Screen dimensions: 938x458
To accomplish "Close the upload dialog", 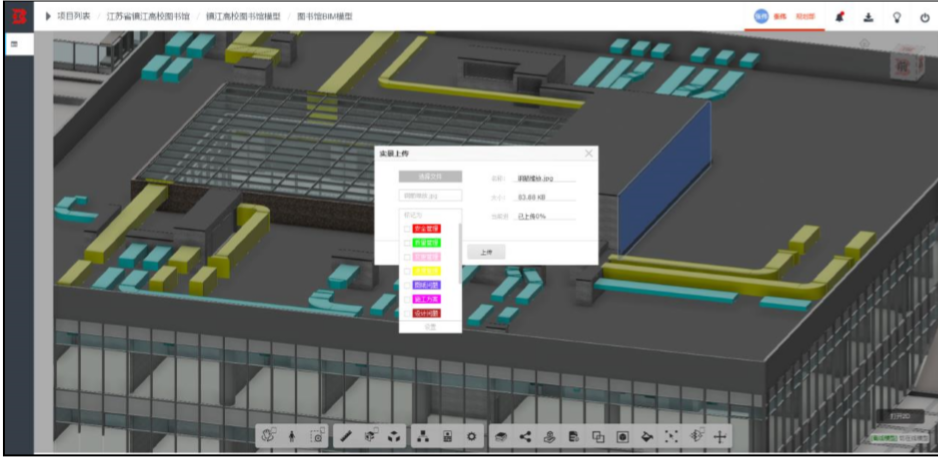I will click(589, 154).
